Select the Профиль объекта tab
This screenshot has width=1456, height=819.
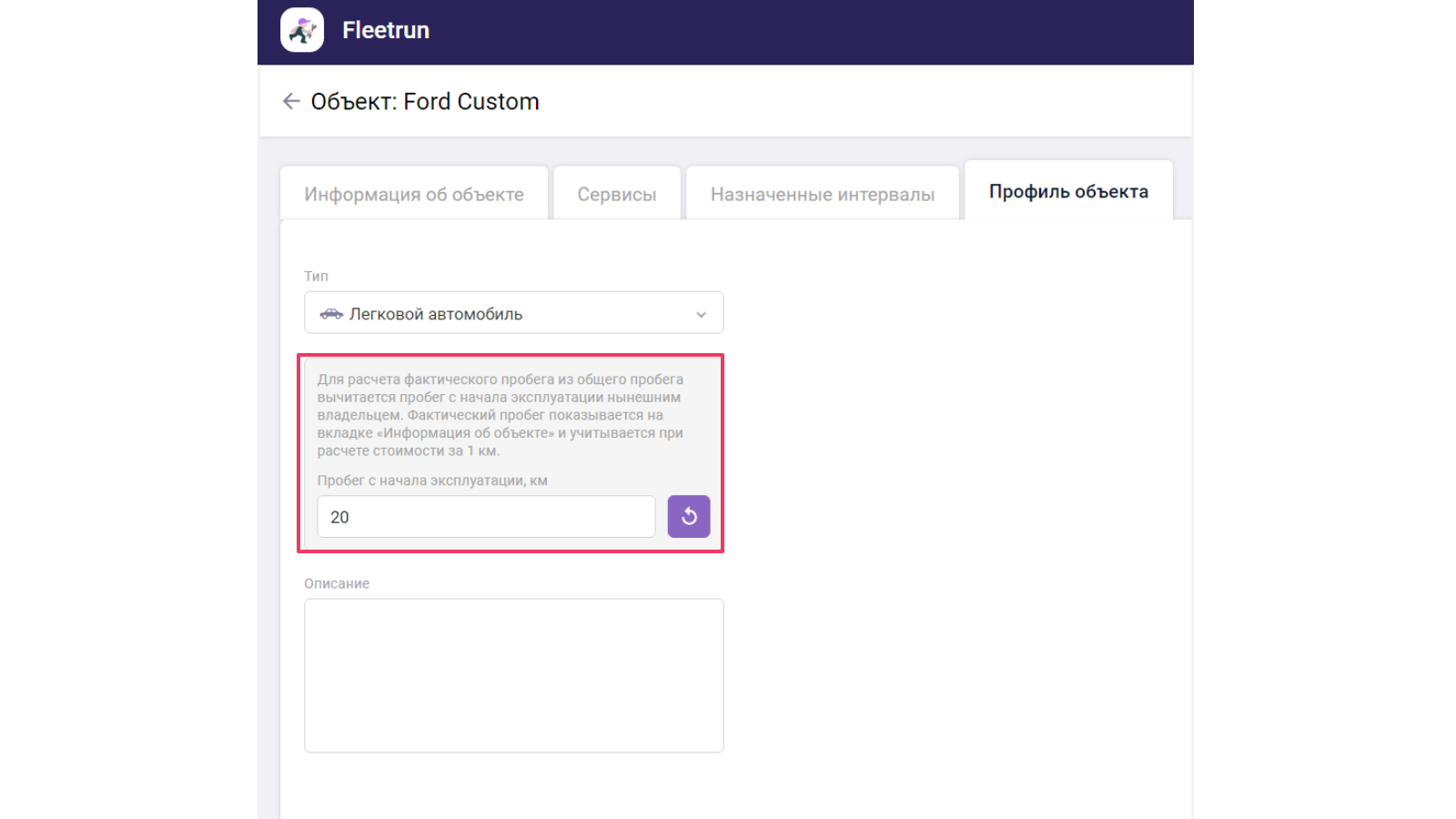pos(1068,191)
